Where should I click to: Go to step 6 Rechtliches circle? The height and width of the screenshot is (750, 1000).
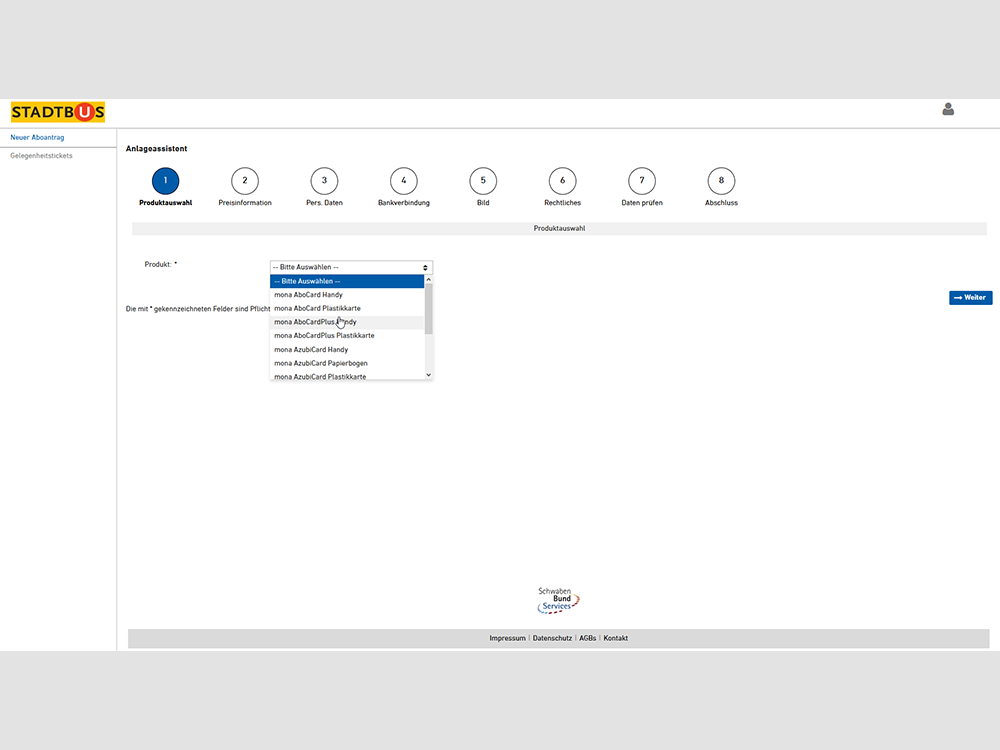click(x=562, y=181)
